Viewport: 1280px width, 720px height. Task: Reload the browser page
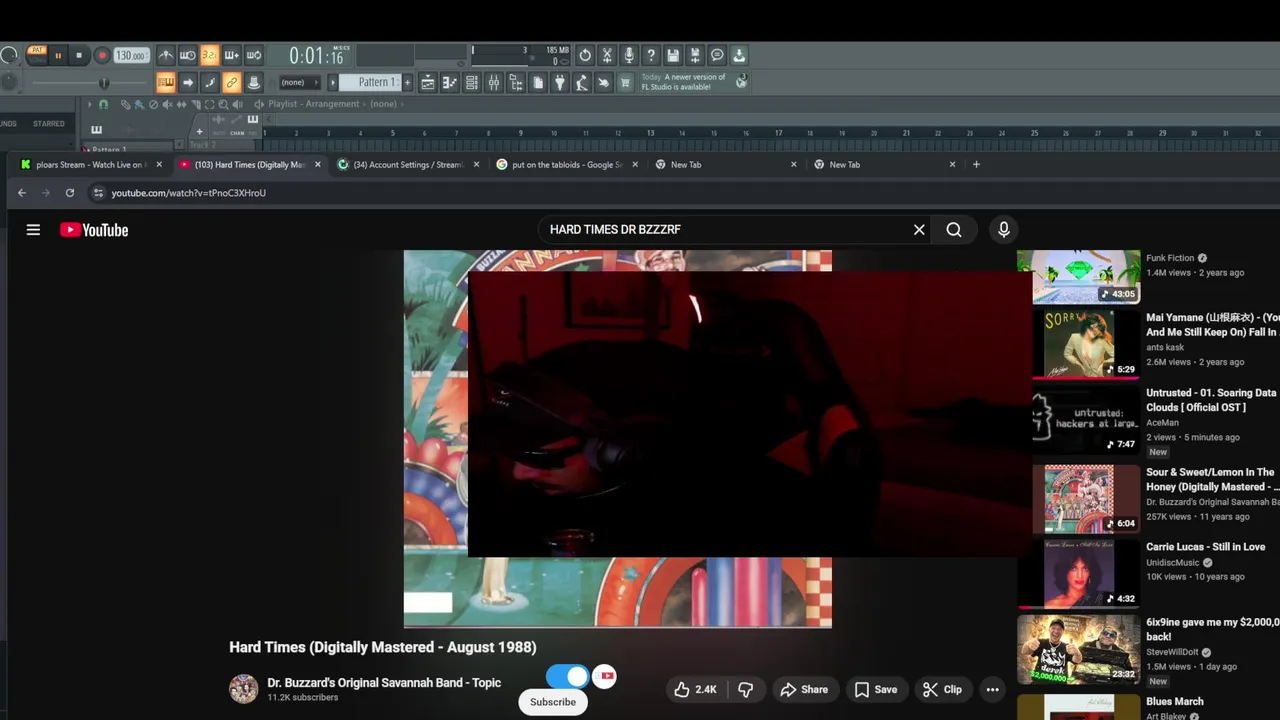(70, 193)
